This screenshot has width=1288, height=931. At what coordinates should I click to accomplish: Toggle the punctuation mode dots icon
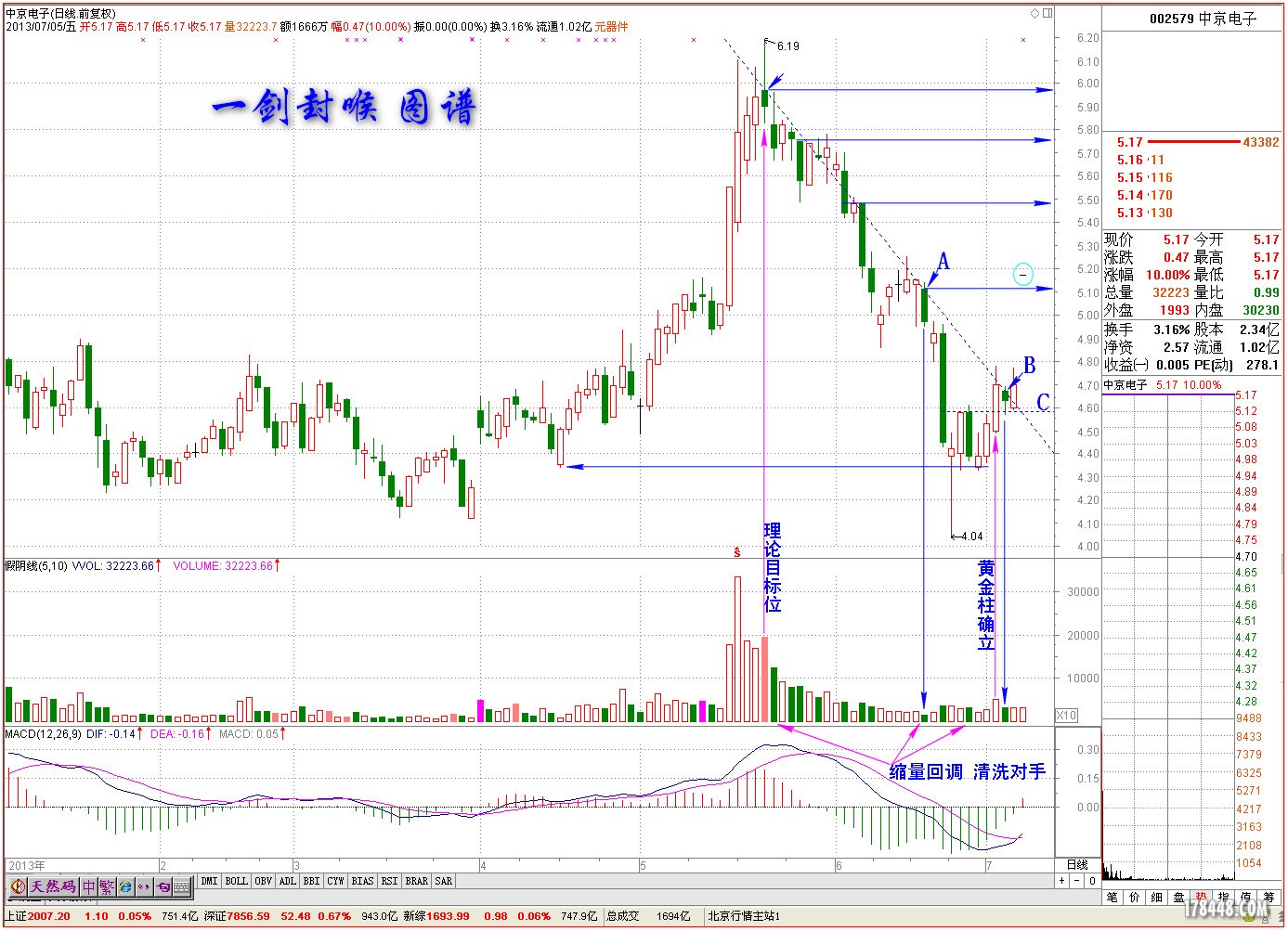[x=144, y=886]
